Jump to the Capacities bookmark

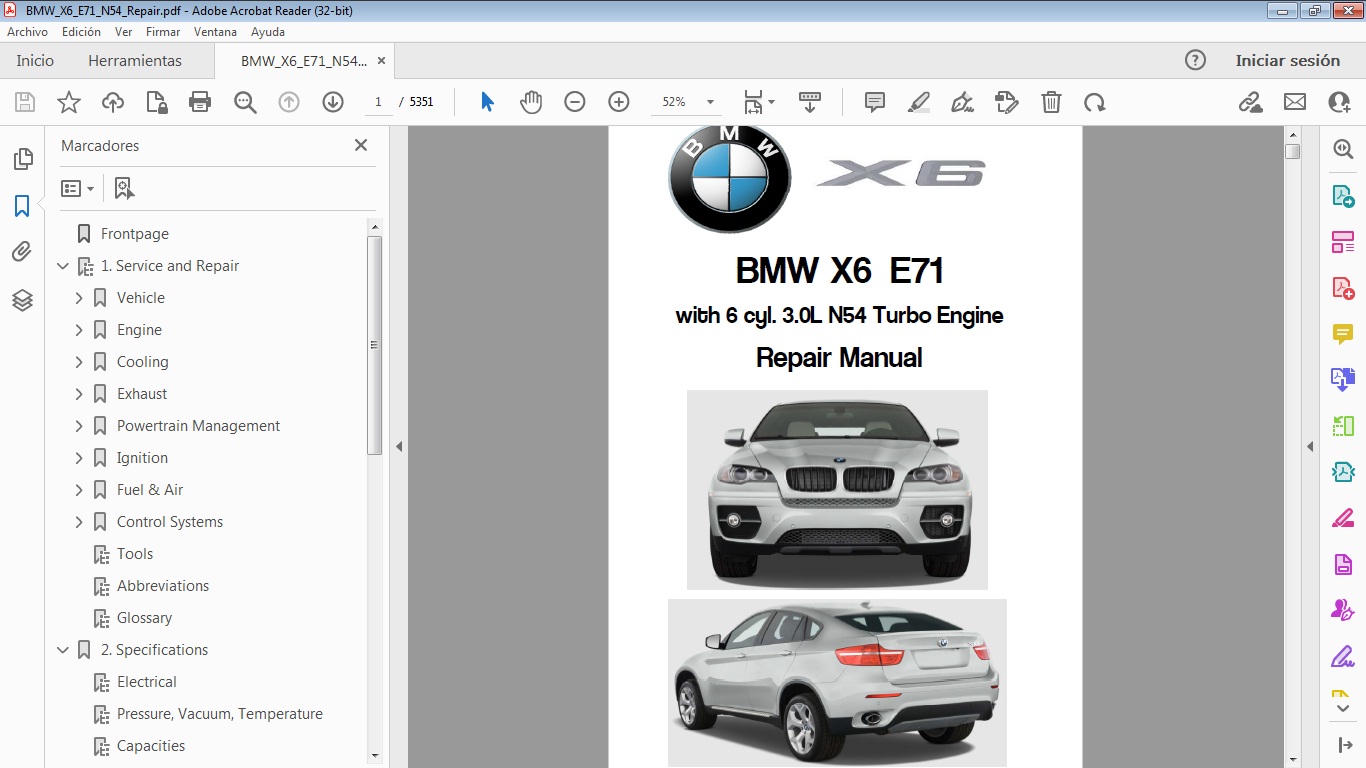pyautogui.click(x=151, y=746)
